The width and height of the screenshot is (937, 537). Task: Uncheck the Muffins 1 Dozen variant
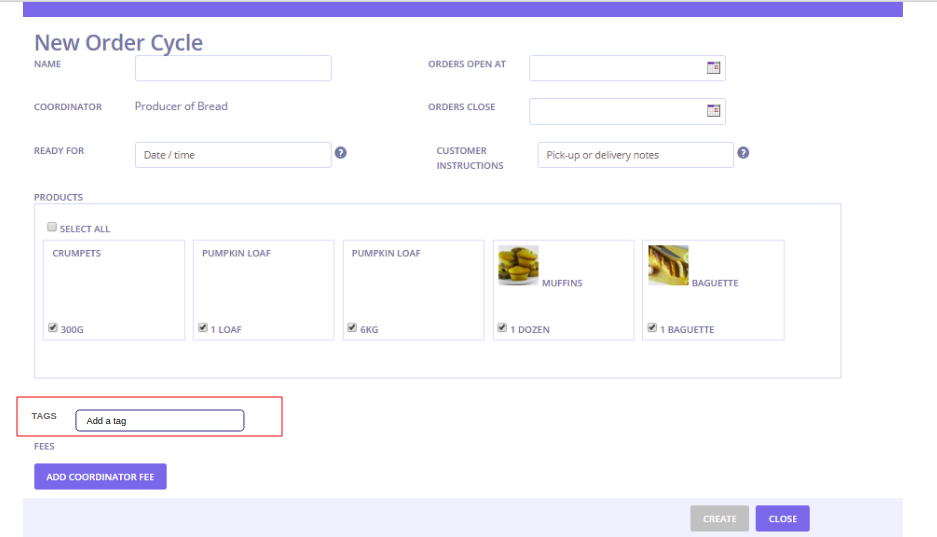point(502,327)
